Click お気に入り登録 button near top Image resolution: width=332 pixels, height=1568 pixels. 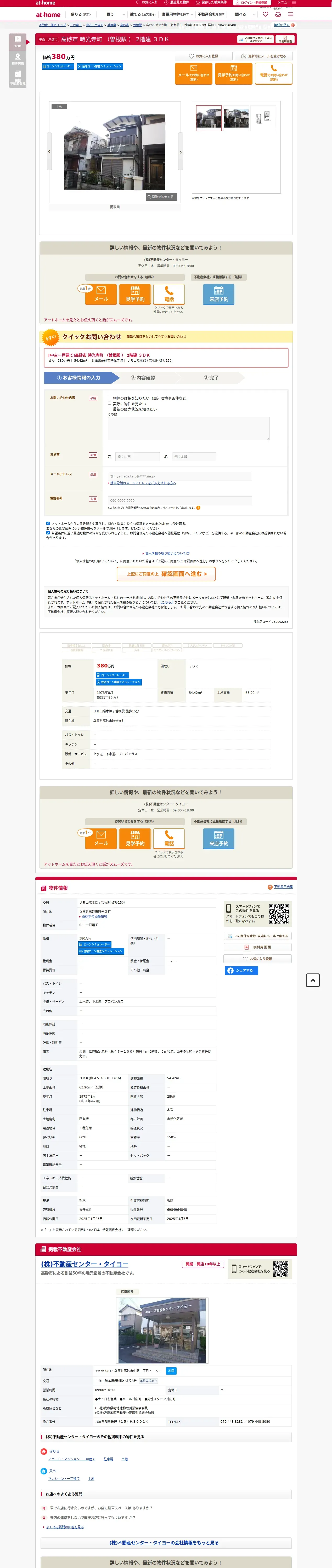204,56
